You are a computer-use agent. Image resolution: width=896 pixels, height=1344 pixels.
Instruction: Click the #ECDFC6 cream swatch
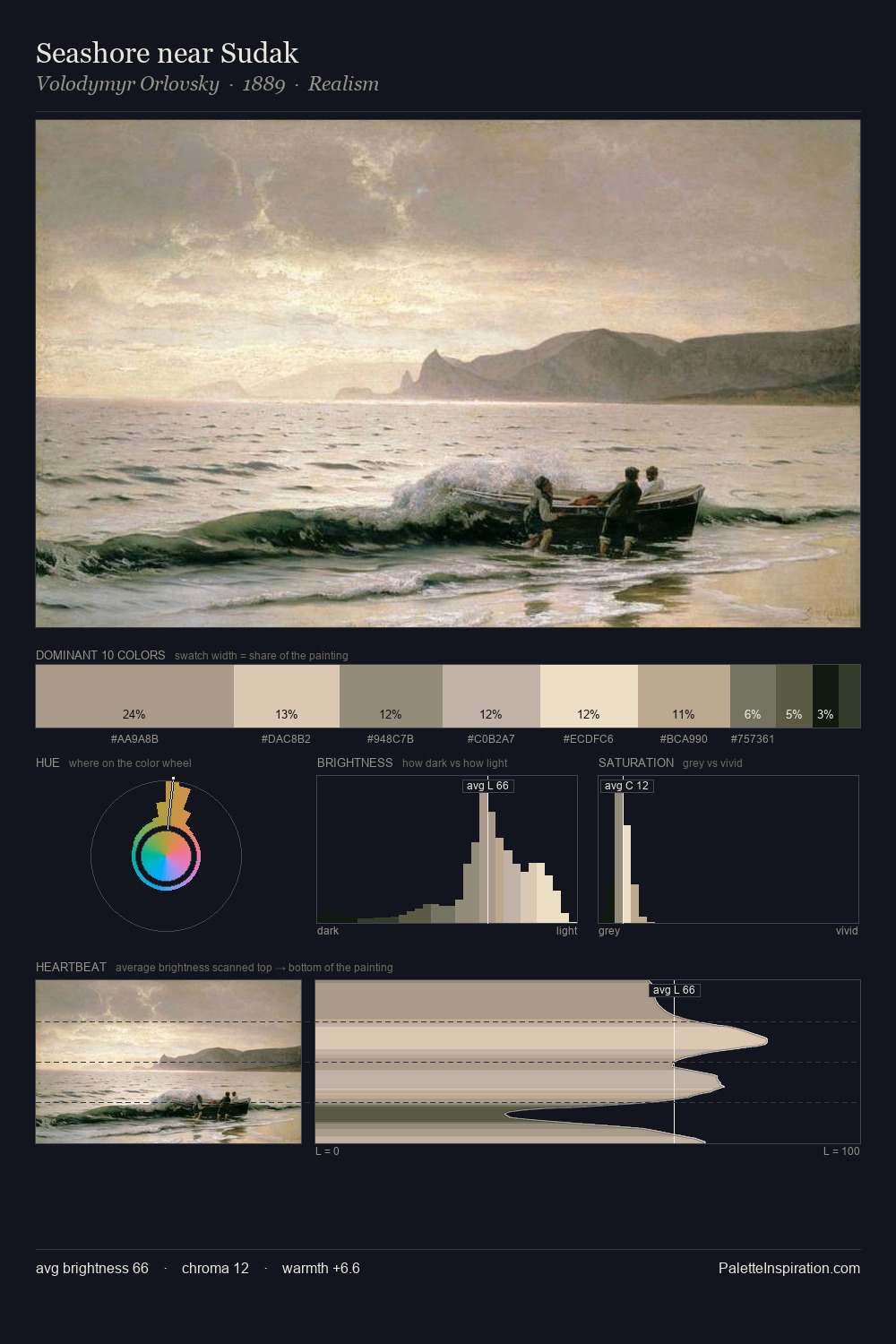click(x=589, y=696)
